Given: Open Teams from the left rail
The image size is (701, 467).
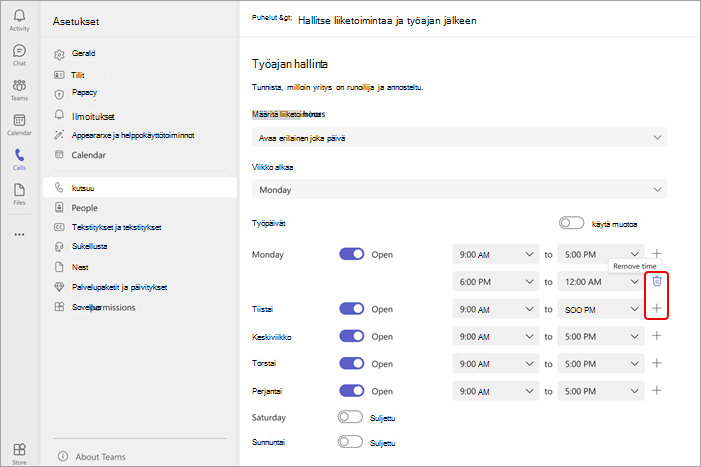Looking at the screenshot, I should pyautogui.click(x=19, y=90).
